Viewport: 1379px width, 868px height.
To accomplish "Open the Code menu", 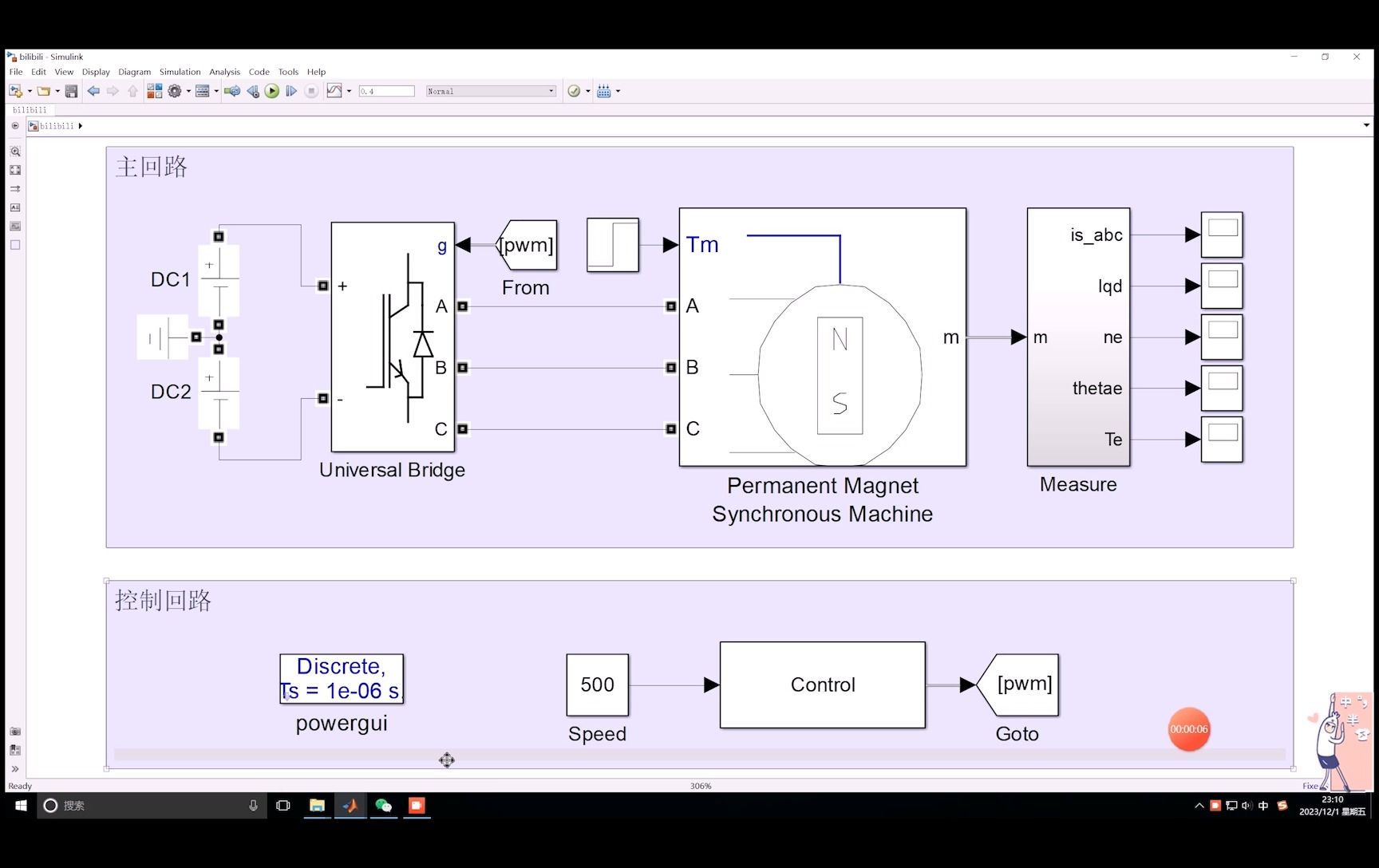I will (259, 72).
